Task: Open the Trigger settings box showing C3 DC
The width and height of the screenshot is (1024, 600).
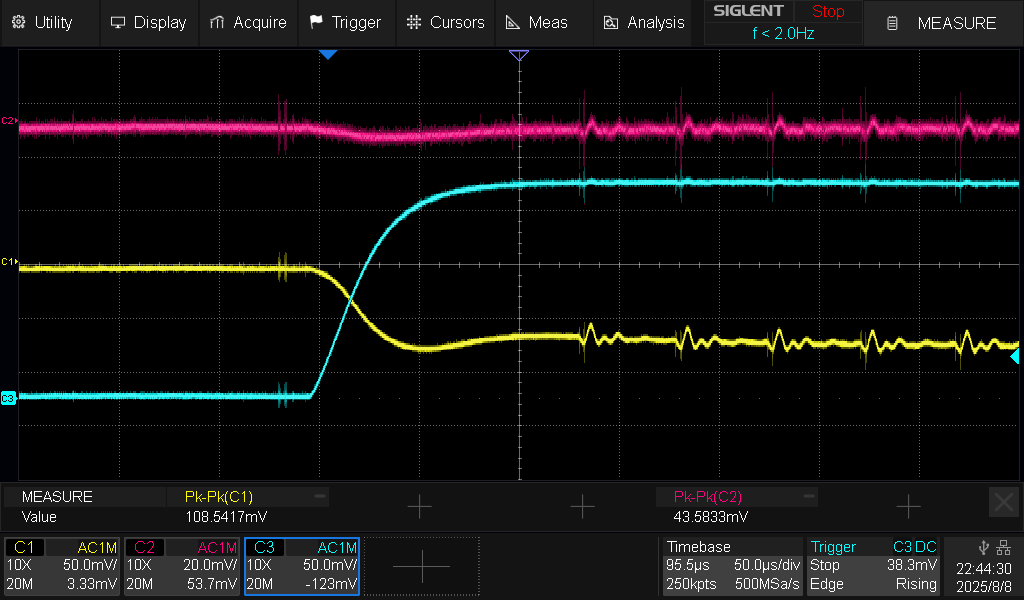Action: [x=873, y=566]
